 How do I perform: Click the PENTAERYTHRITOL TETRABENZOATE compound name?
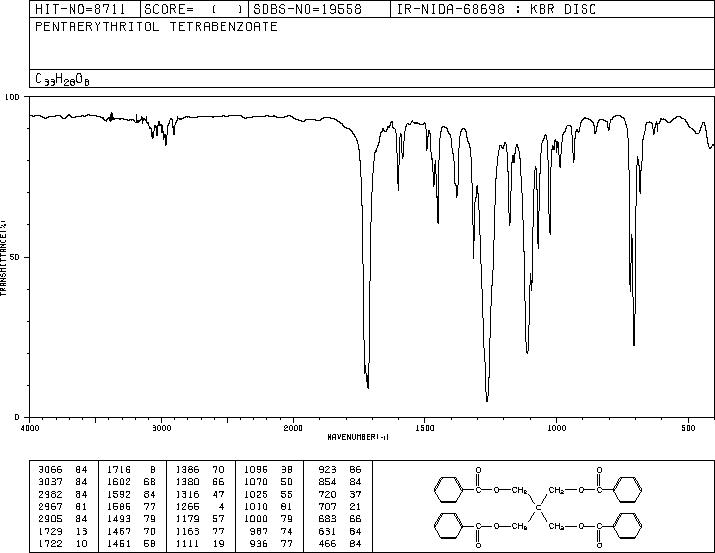[x=156, y=27]
